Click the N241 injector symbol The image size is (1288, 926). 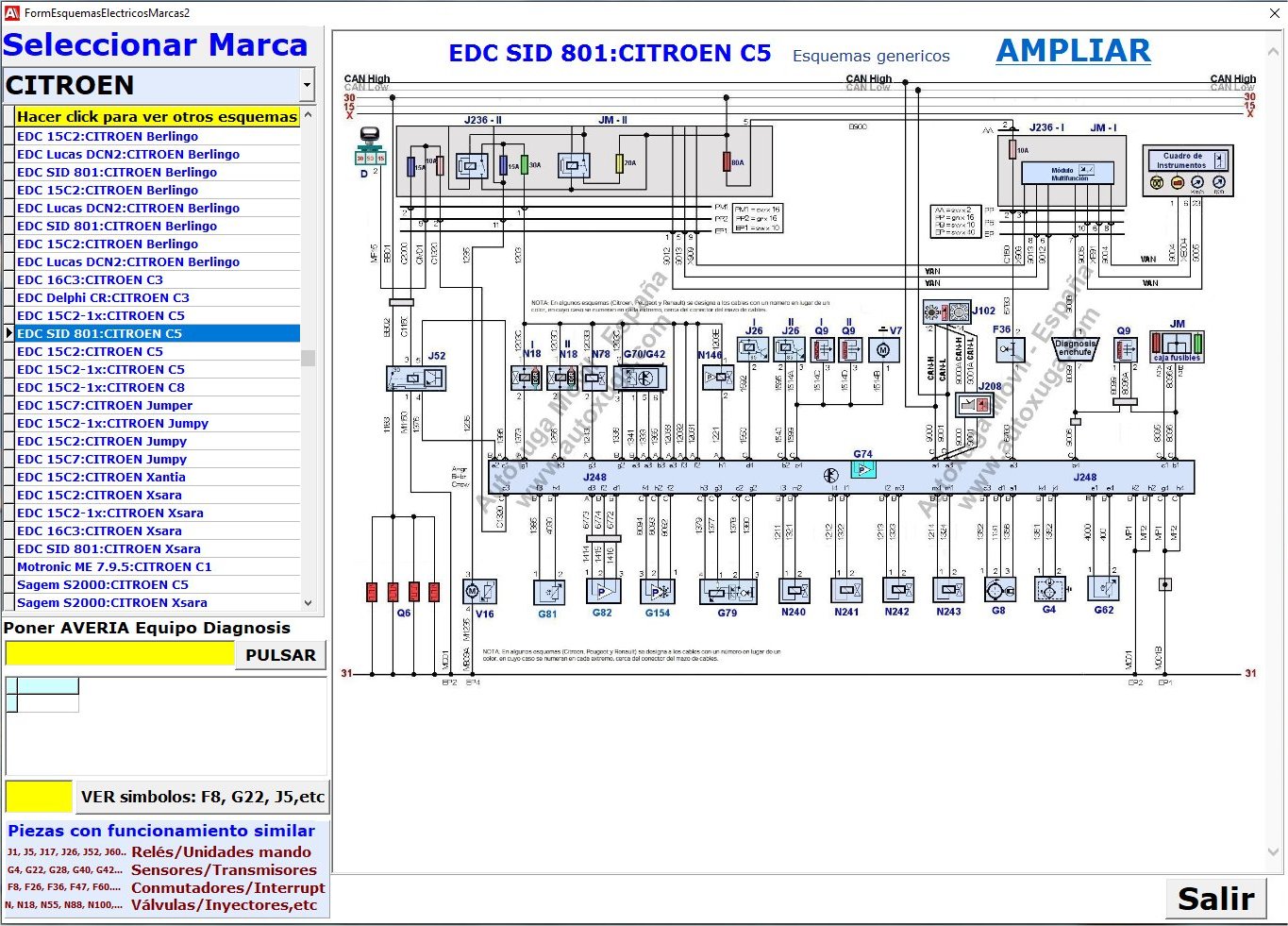coord(846,591)
